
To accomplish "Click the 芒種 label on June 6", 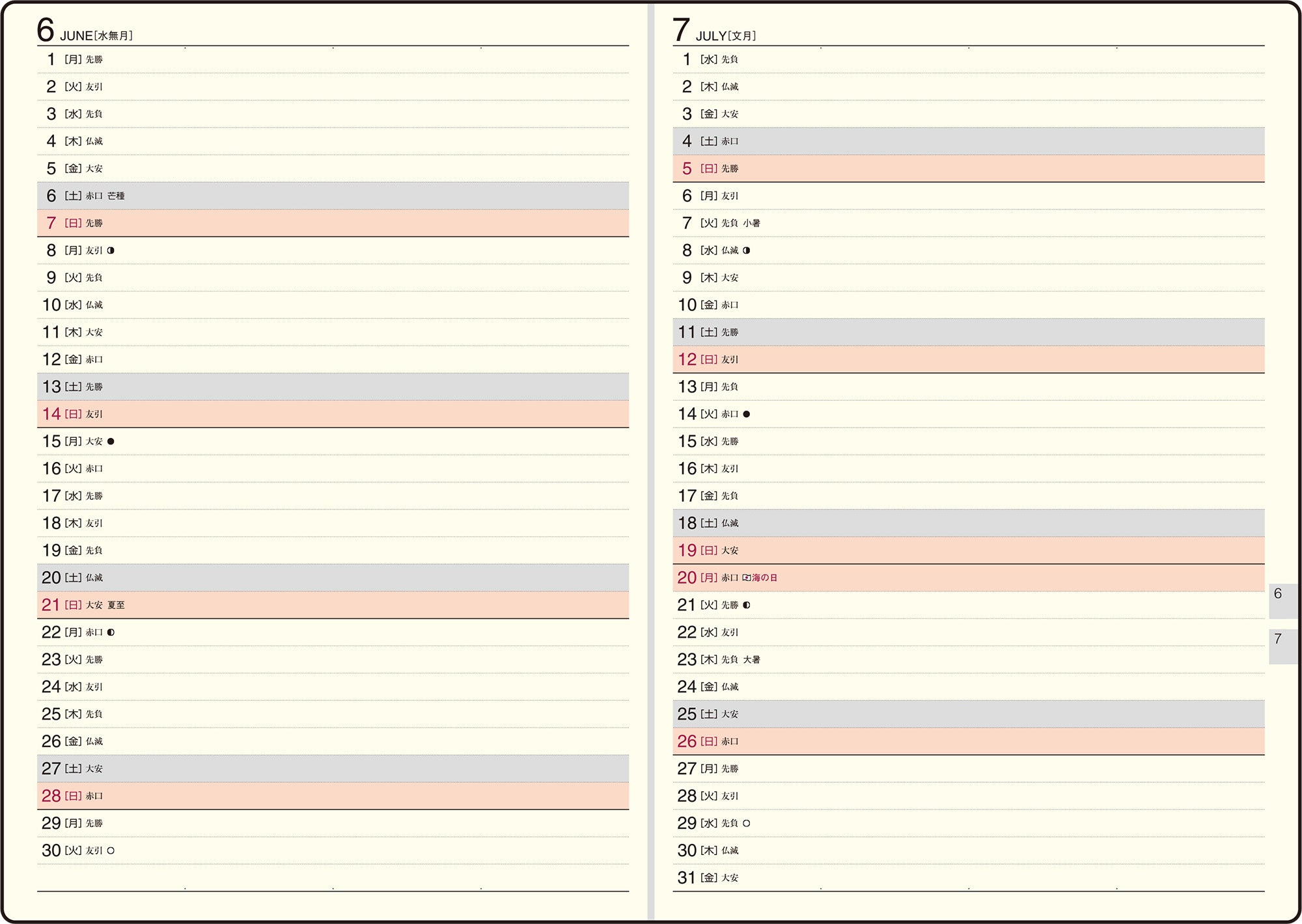I will [x=116, y=196].
